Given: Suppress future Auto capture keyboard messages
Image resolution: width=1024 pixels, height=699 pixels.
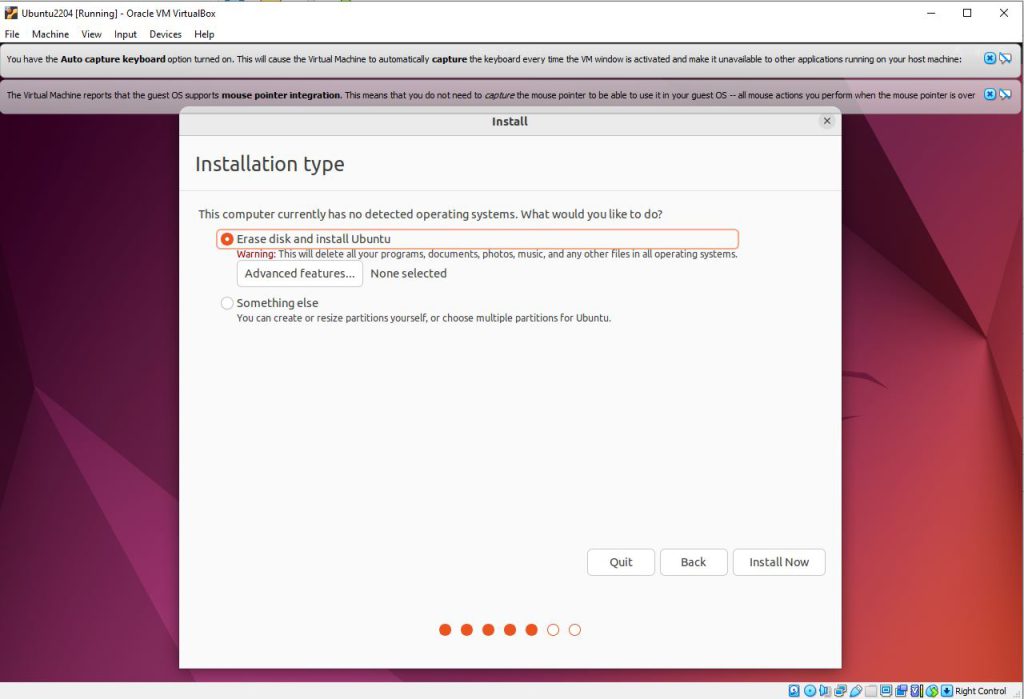Looking at the screenshot, I should click(x=1006, y=59).
